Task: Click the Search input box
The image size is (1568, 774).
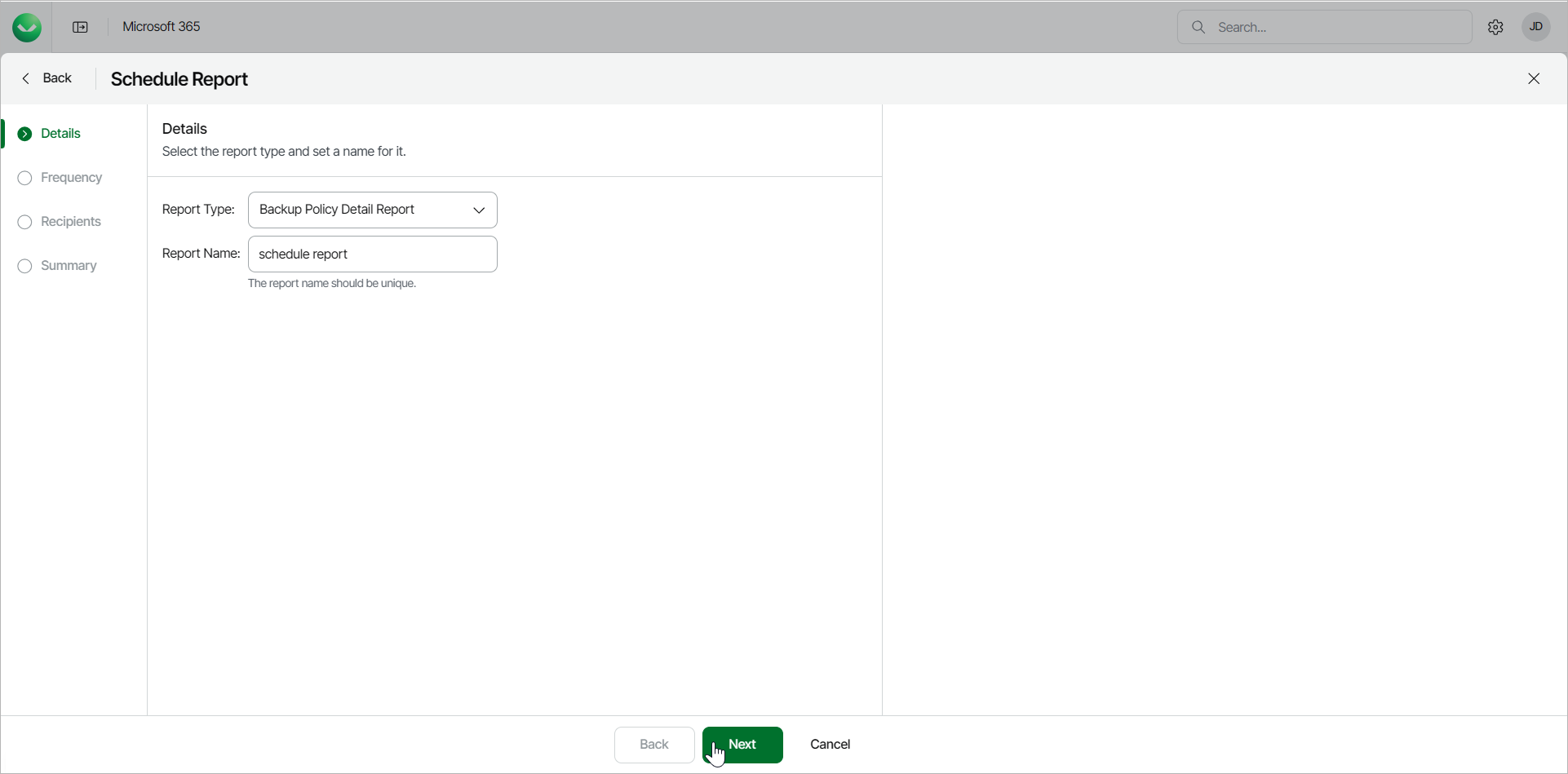Action: 1325,28
